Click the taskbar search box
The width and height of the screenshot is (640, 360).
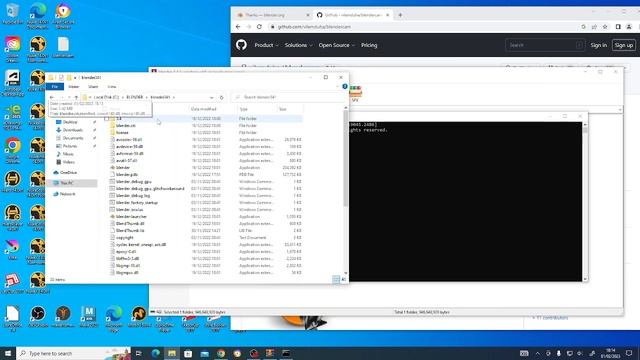73,353
